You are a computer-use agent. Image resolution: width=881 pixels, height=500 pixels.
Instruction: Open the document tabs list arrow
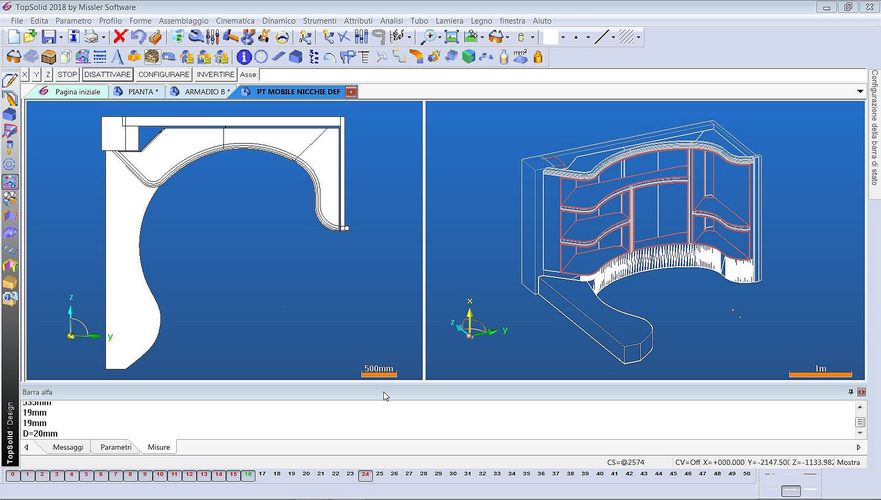click(860, 91)
